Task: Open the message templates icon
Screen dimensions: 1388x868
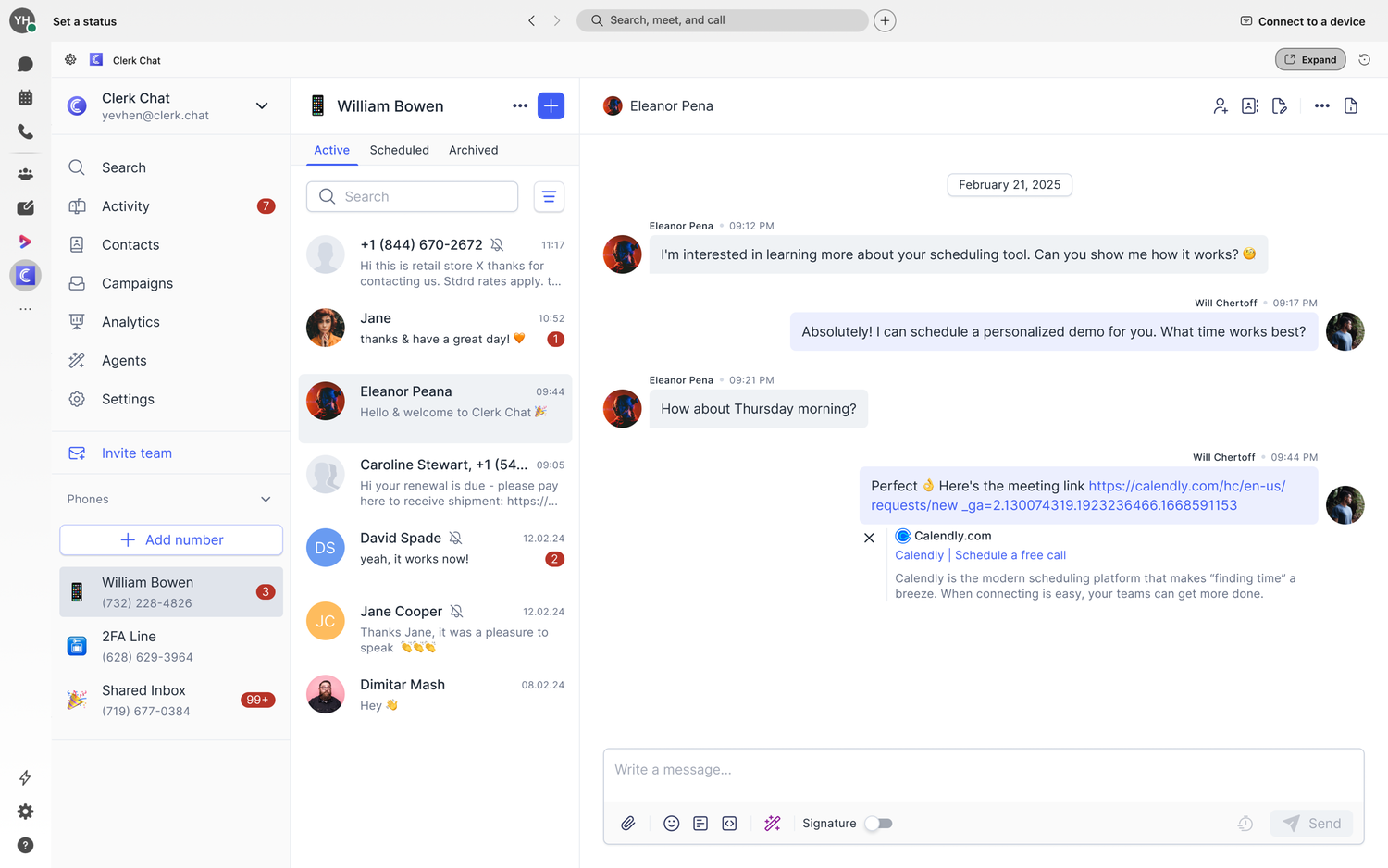Action: (700, 824)
